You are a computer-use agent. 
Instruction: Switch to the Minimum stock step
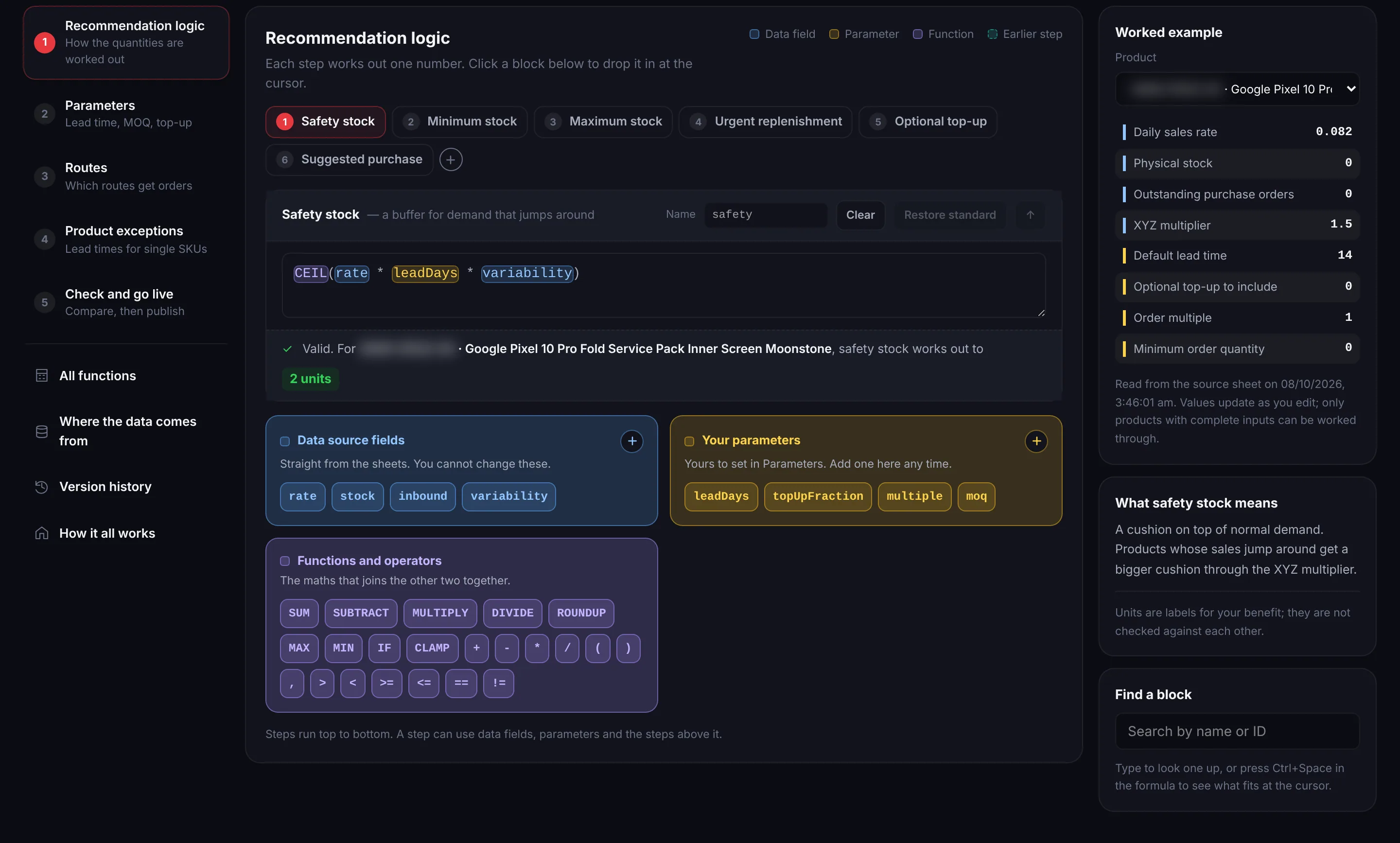tap(459, 122)
